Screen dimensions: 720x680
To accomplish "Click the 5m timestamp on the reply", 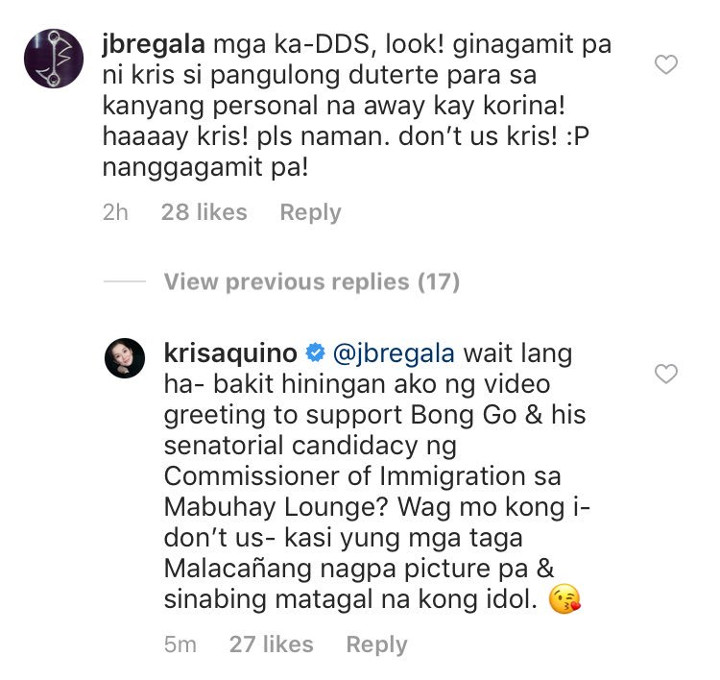I will [x=180, y=644].
